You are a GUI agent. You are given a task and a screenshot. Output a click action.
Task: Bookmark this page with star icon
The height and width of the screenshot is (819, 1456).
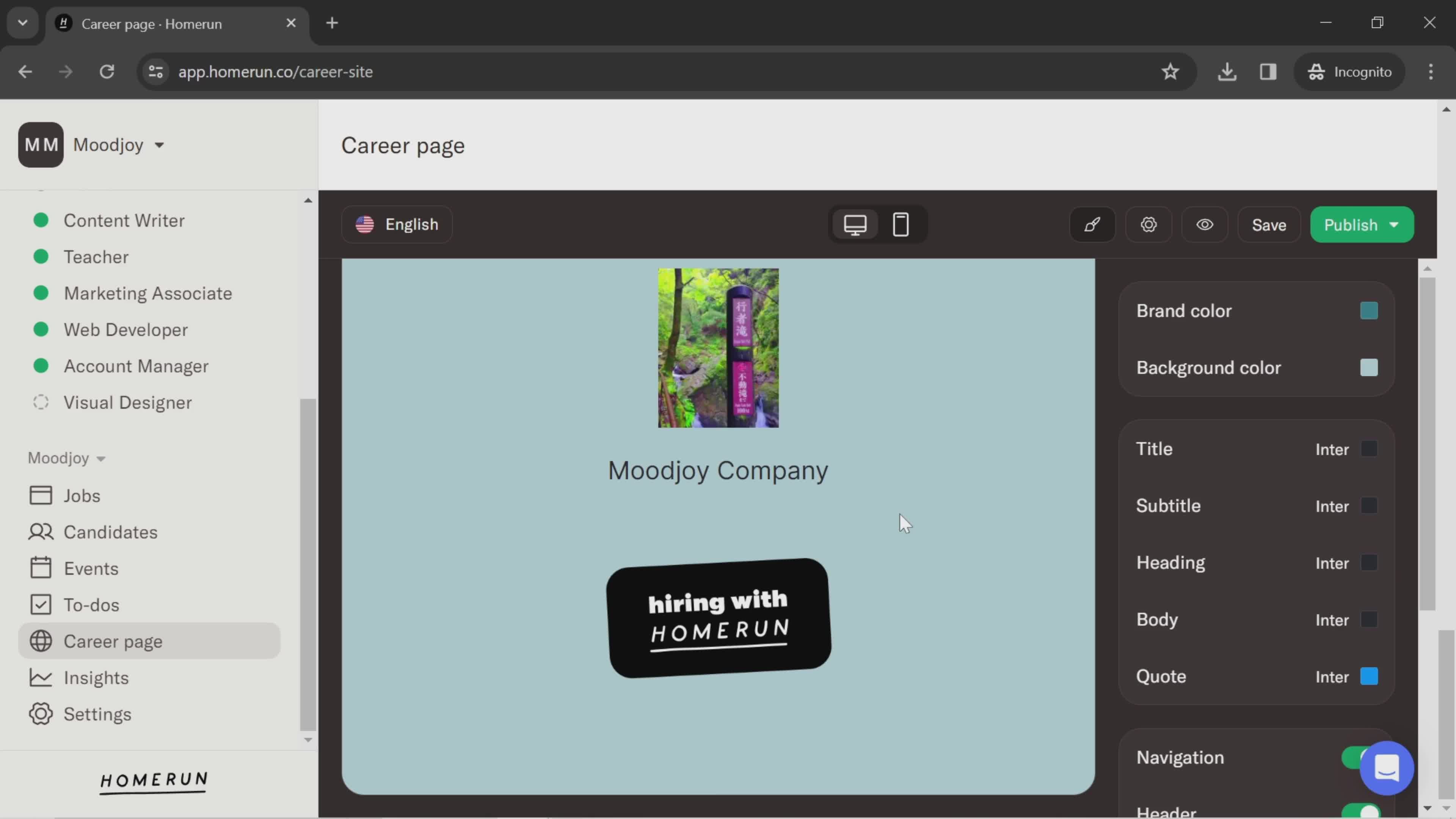point(1170,72)
